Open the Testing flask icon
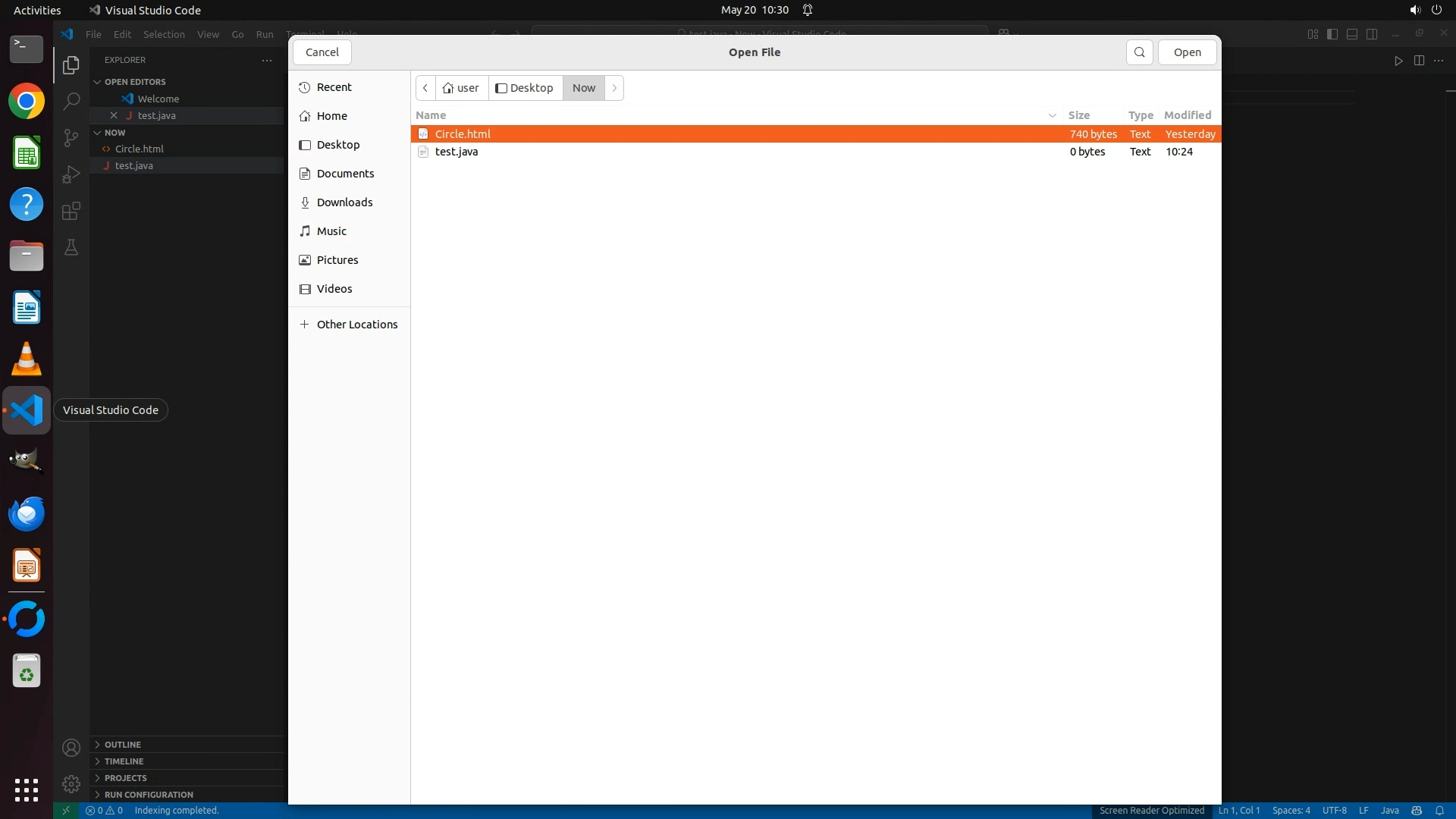This screenshot has height=819, width=1456. point(71,248)
